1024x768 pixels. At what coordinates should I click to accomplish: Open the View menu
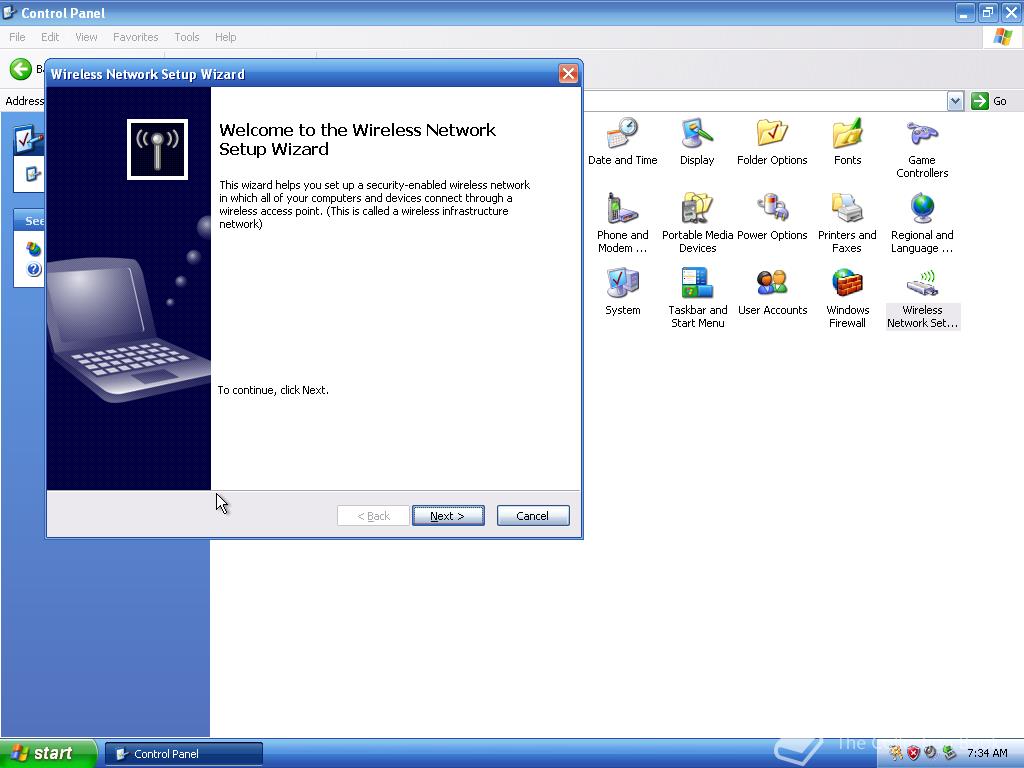pos(86,37)
